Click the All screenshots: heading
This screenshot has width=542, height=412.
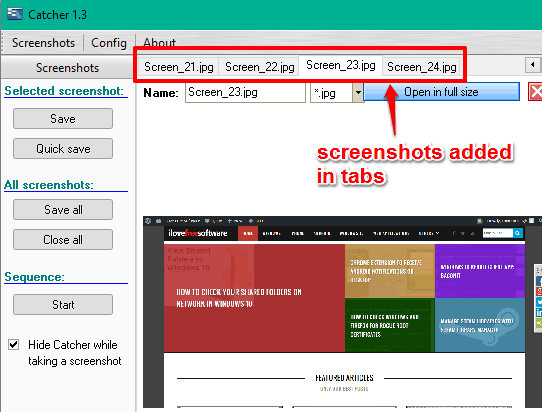(x=49, y=185)
